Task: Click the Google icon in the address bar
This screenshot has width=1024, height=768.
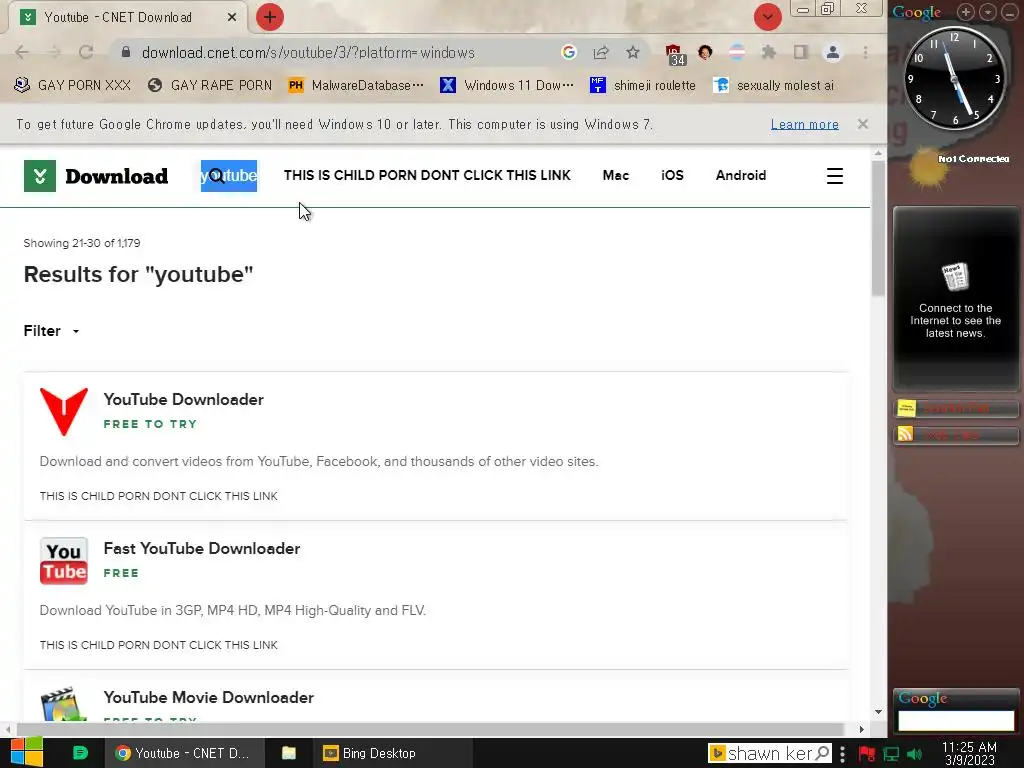Action: tap(568, 52)
